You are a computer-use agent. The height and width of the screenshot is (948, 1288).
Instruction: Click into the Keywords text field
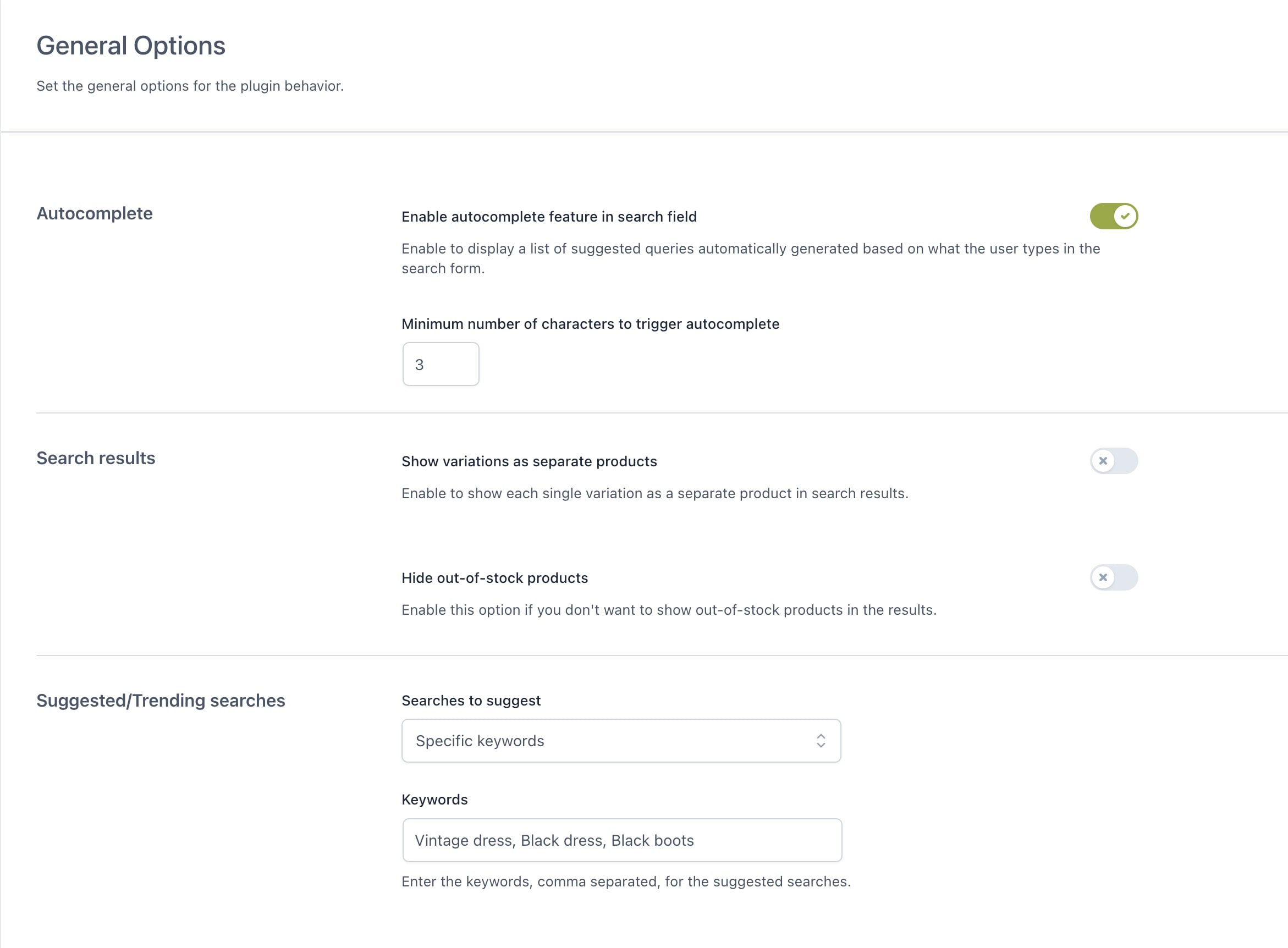(621, 840)
